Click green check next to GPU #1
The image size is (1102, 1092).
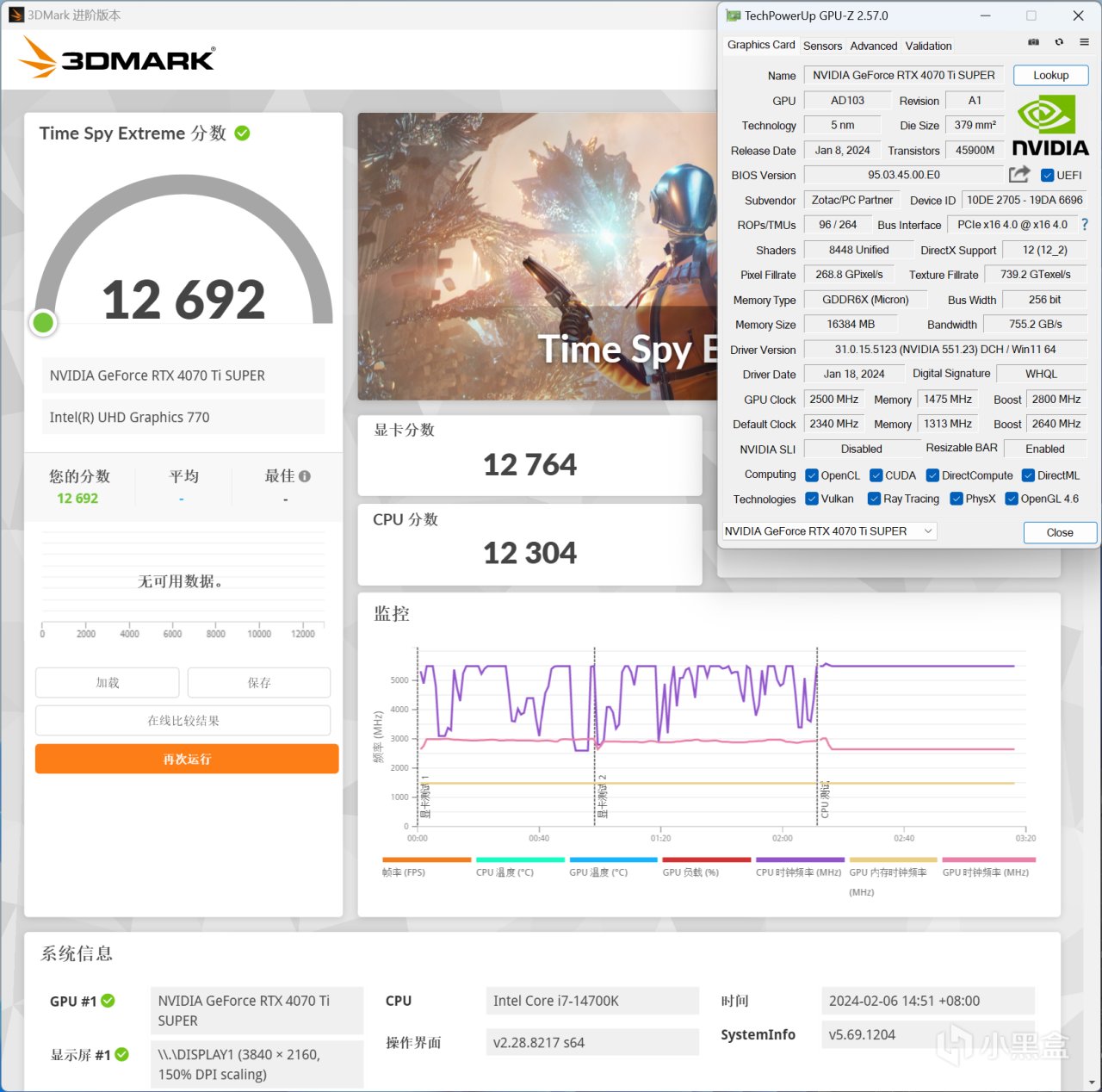(108, 1001)
